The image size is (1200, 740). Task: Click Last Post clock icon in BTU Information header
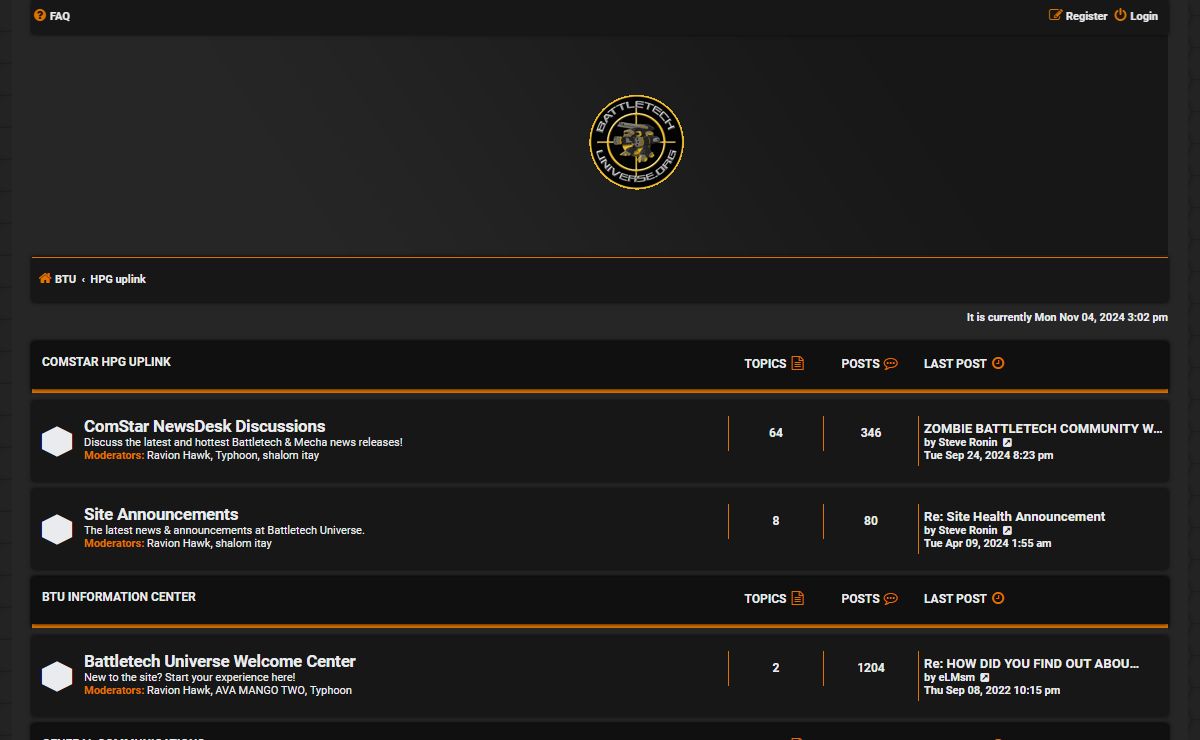click(x=998, y=598)
